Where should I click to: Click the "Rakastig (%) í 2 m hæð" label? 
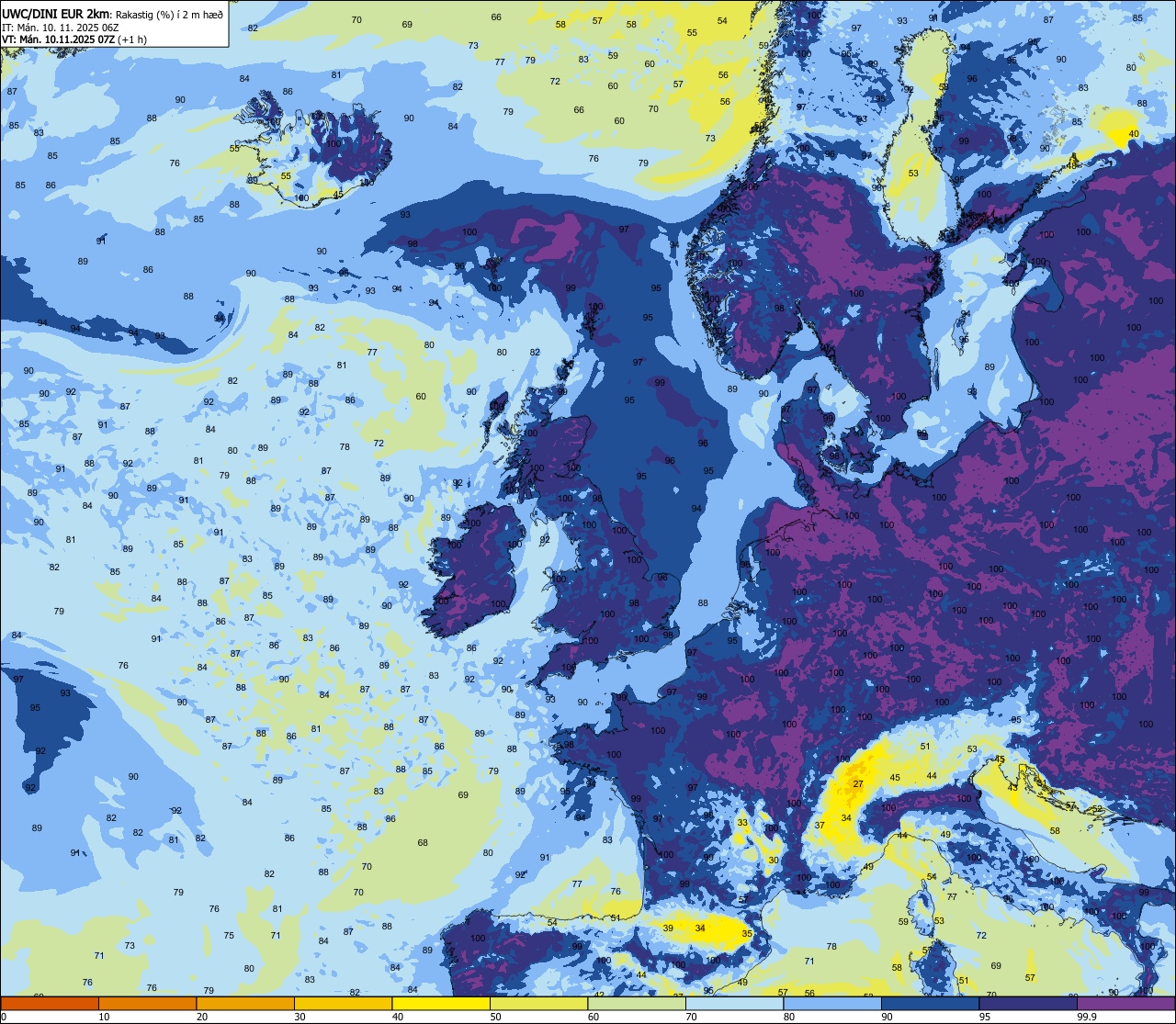(168, 14)
